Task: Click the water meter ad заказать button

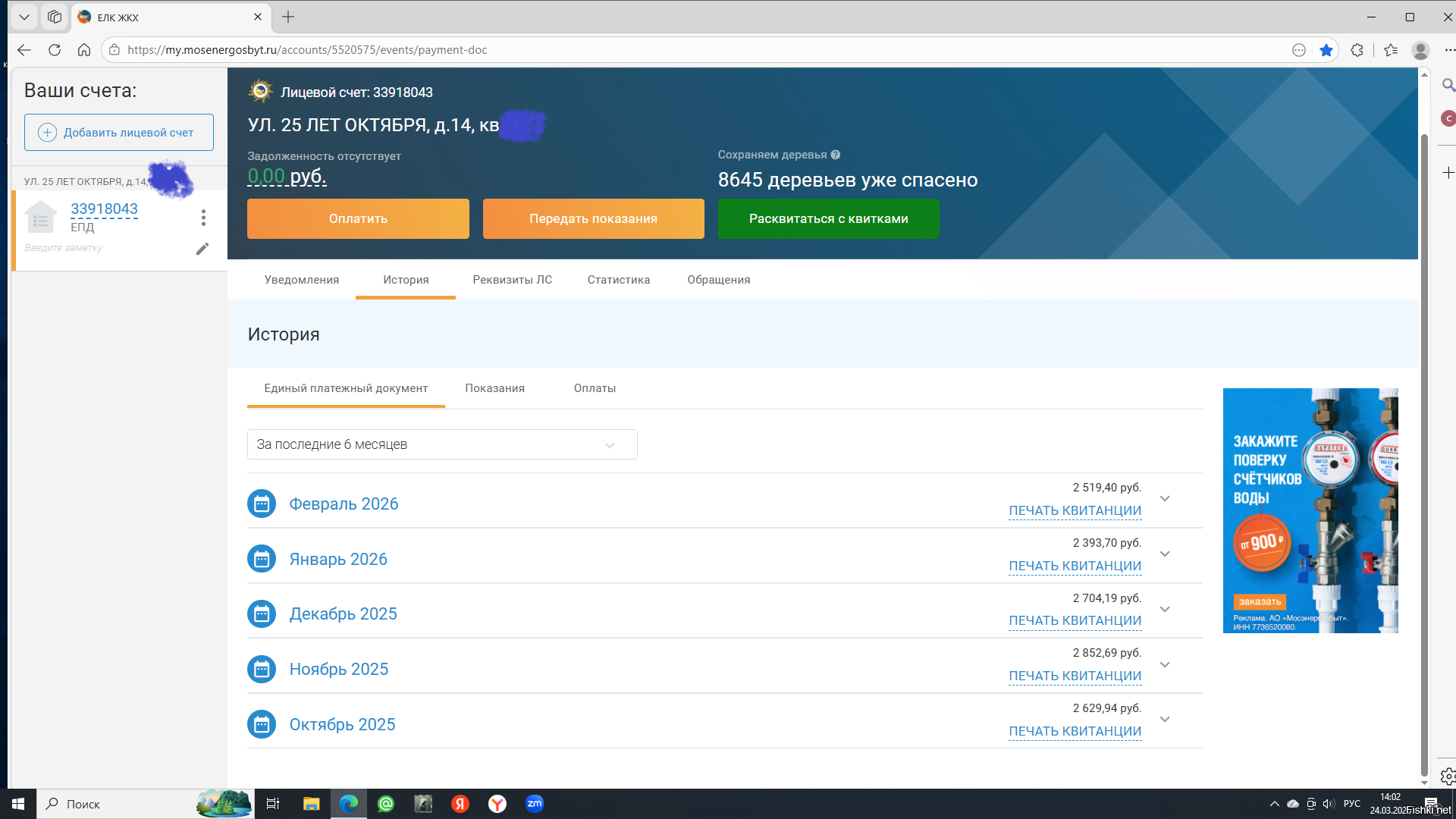Action: point(1260,601)
